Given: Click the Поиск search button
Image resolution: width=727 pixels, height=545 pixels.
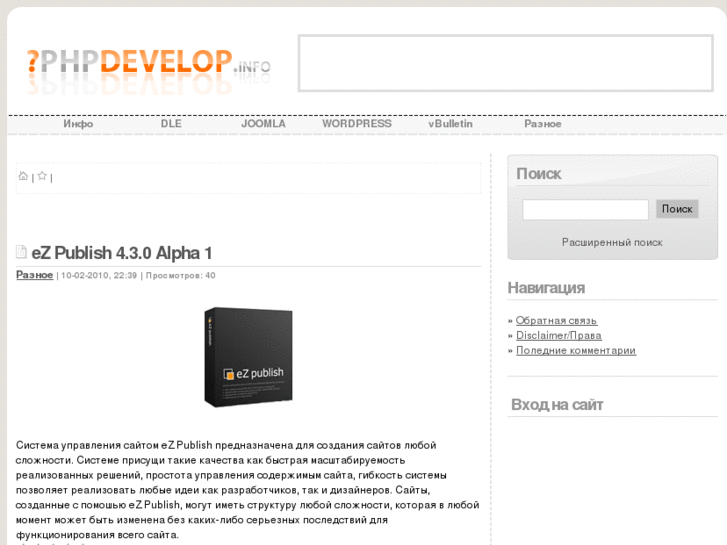Looking at the screenshot, I should coord(677,209).
